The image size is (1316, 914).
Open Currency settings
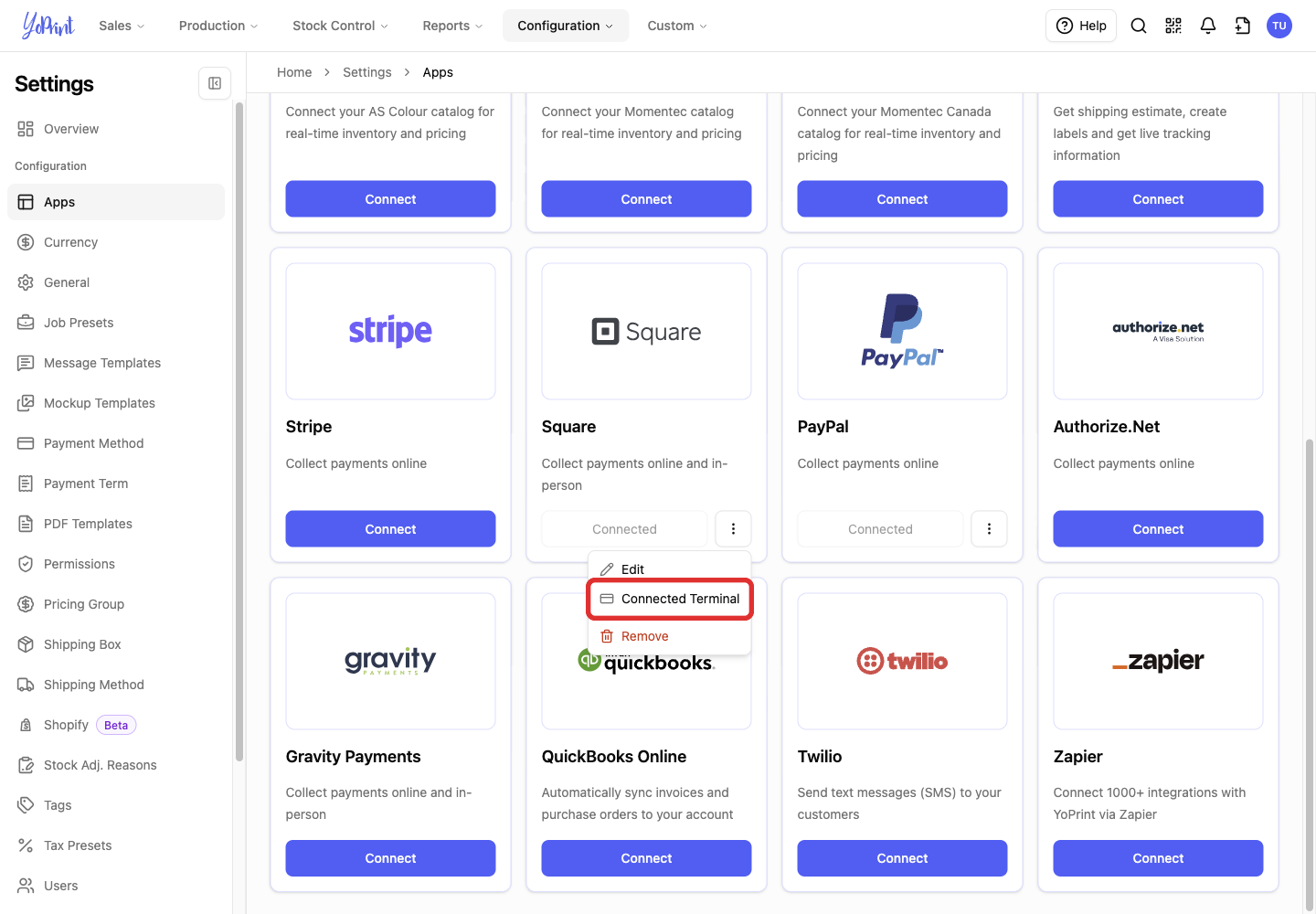coord(116,242)
